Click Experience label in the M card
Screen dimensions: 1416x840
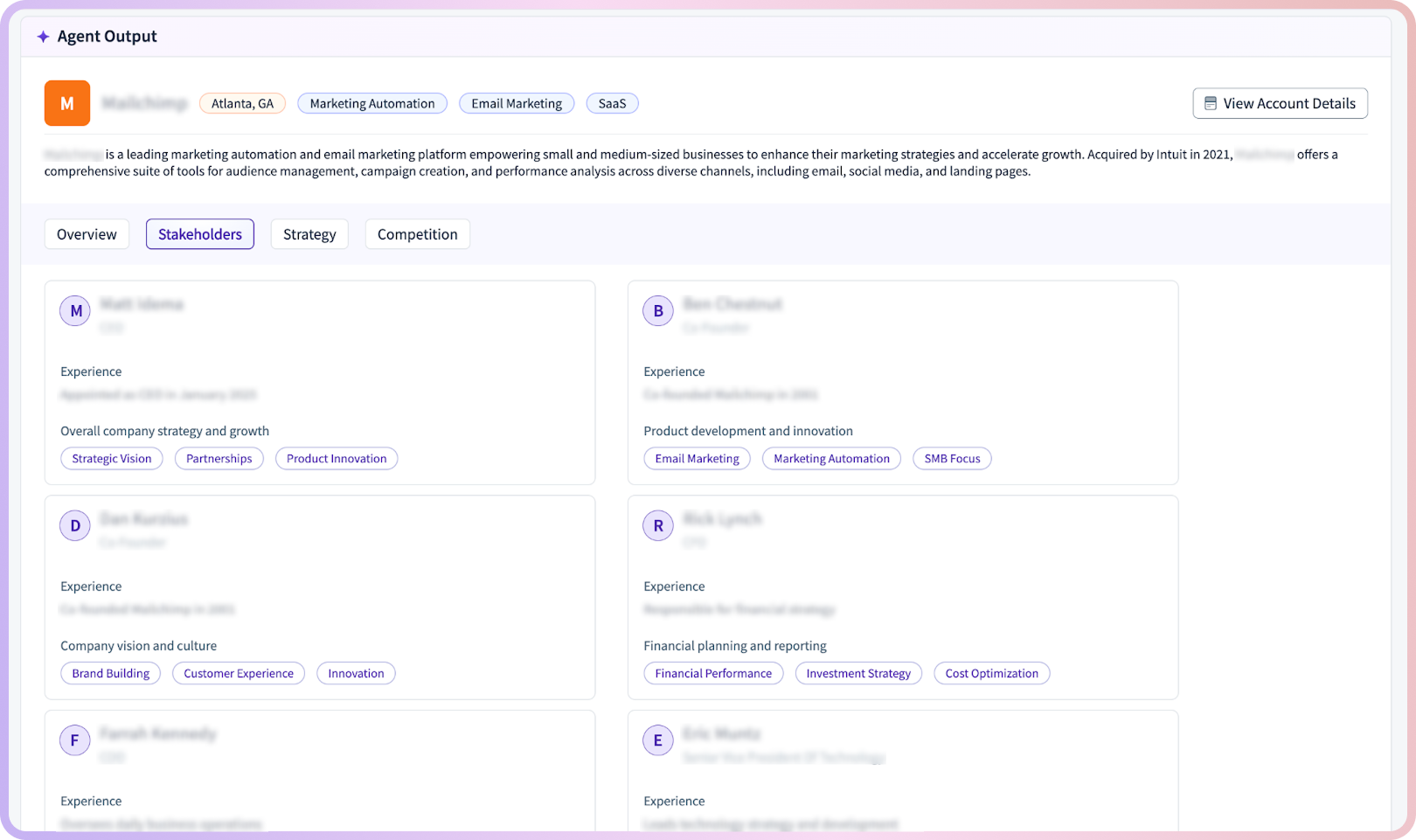pos(91,371)
